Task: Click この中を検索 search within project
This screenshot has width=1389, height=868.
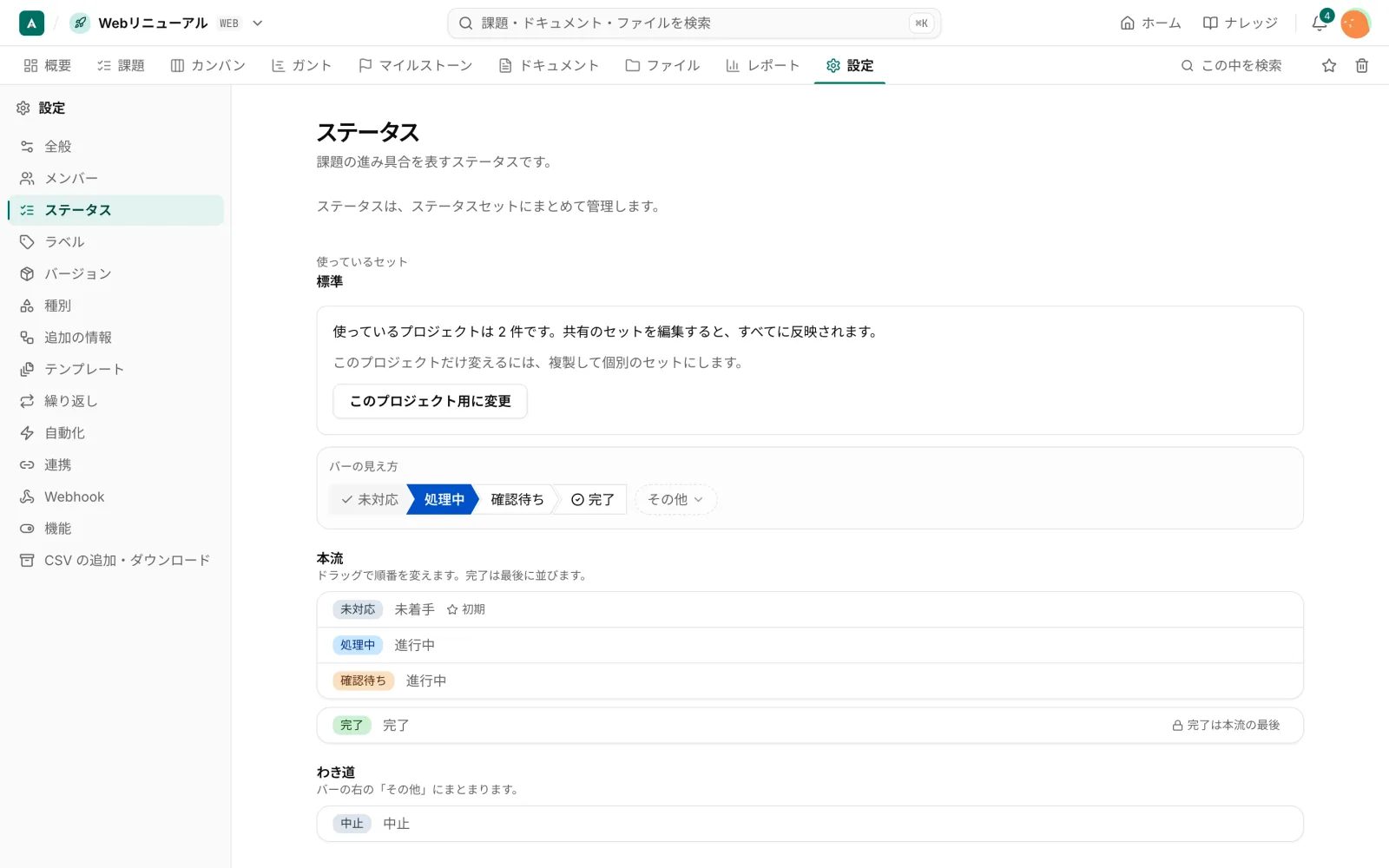Action: [1231, 65]
